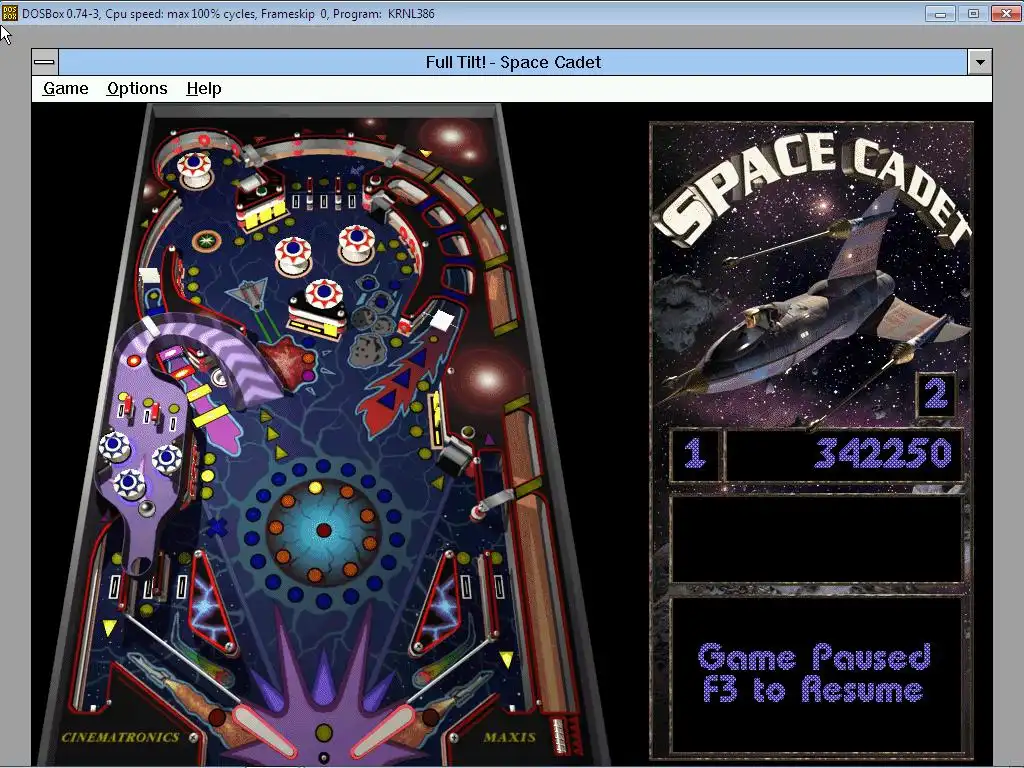Image resolution: width=1024 pixels, height=768 pixels.
Task: Click the right flipper
Action: tap(384, 730)
